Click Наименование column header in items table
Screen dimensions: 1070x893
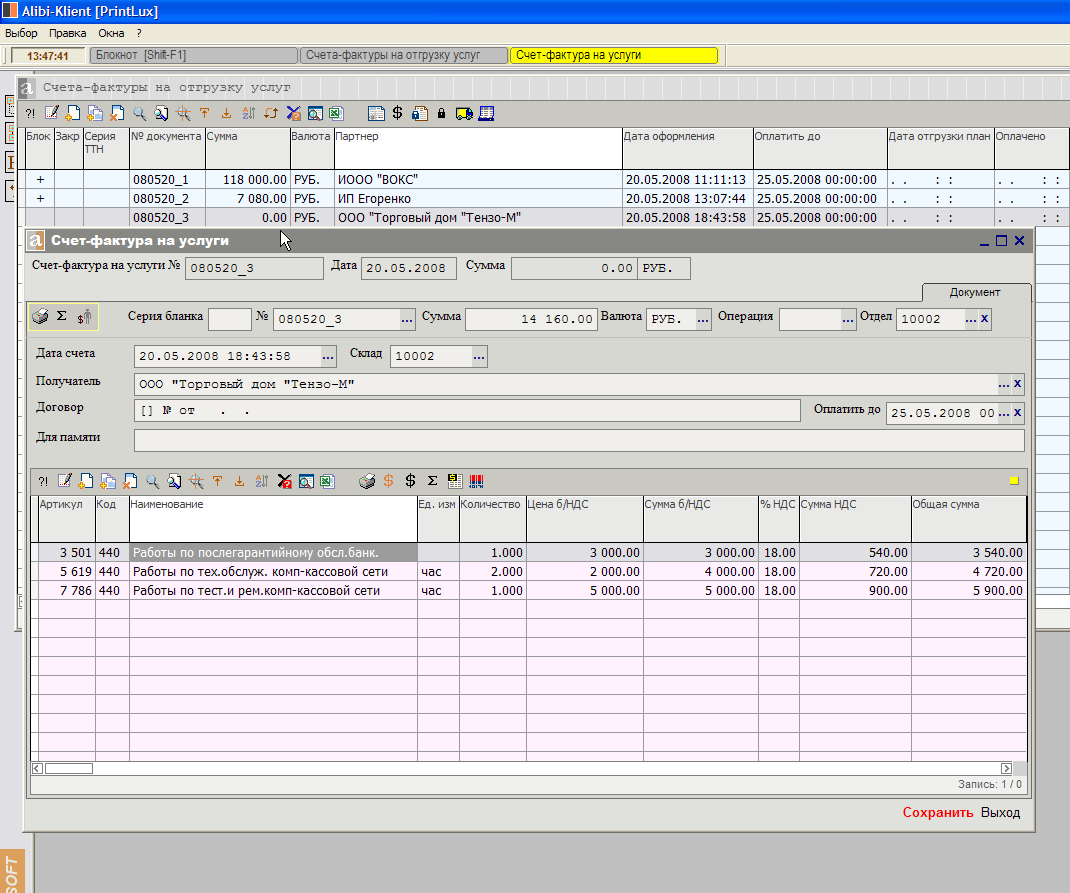(273, 519)
